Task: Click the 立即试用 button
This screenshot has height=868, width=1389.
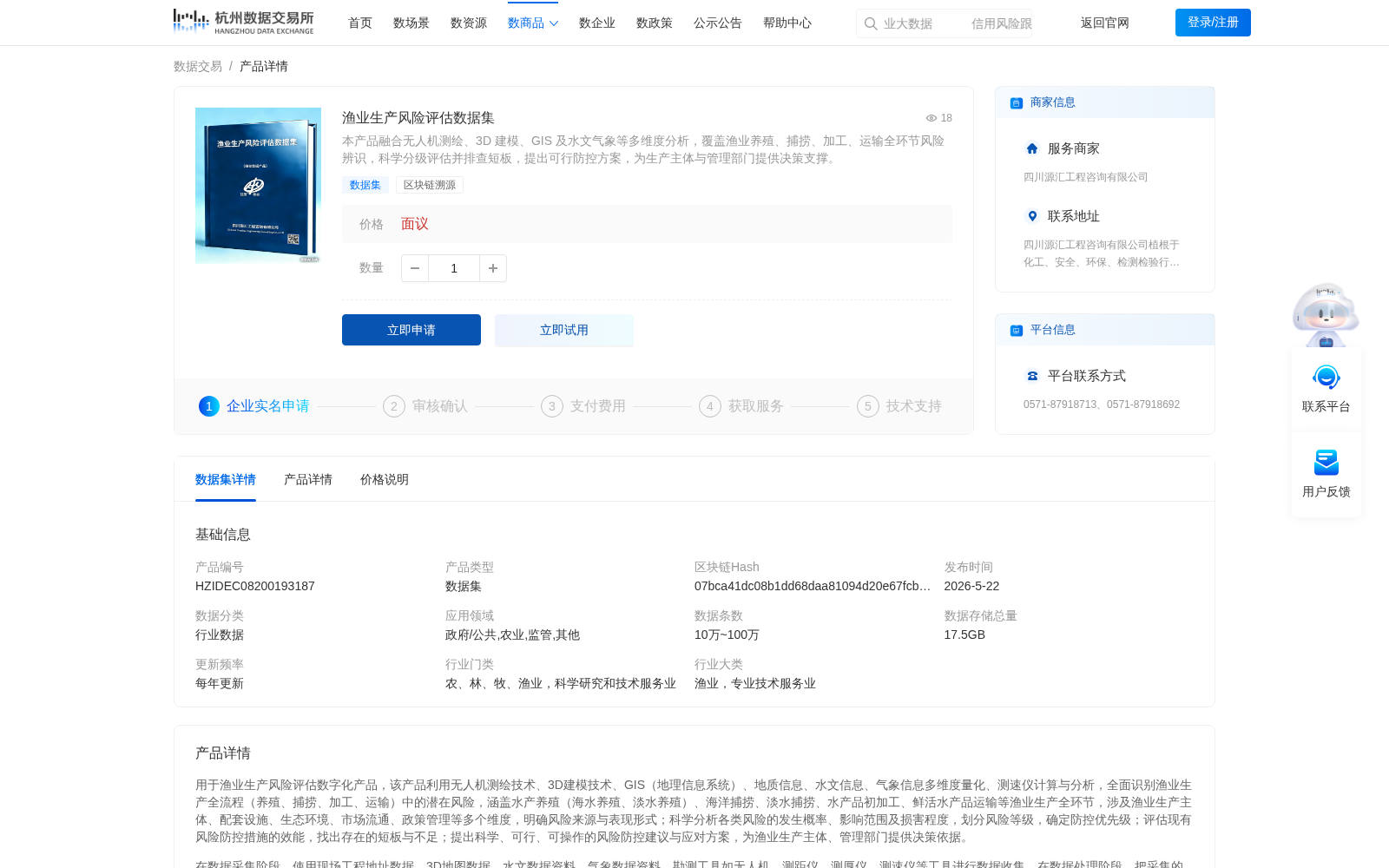Action: (564, 330)
